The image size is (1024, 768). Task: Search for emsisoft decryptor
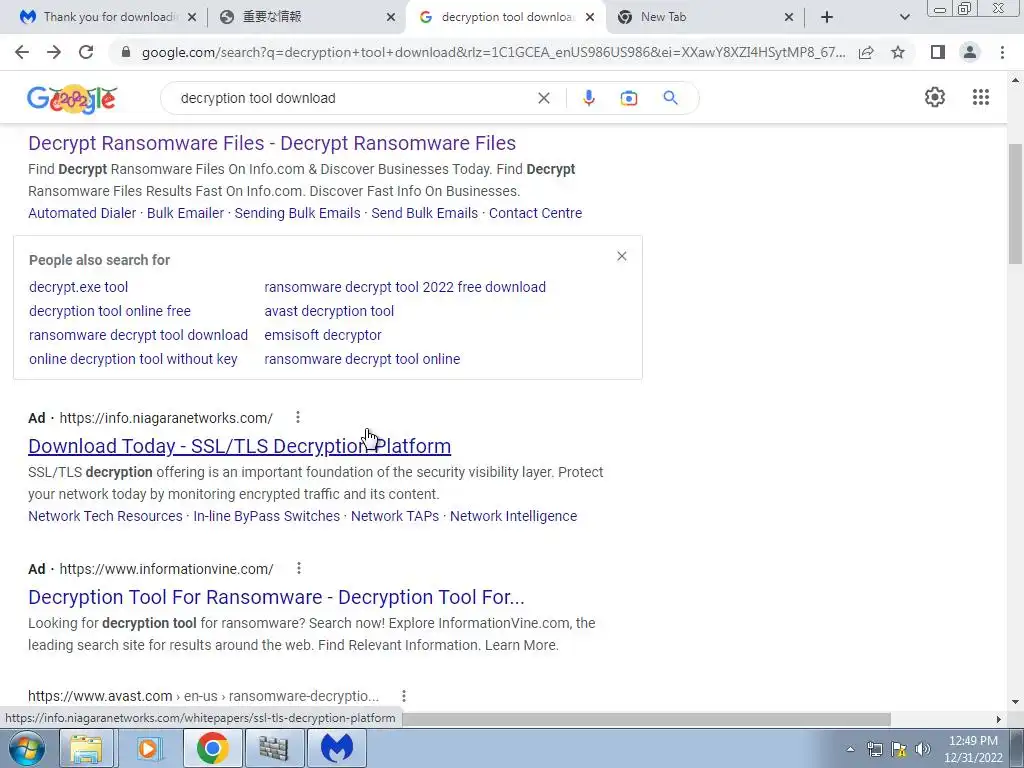coord(323,335)
